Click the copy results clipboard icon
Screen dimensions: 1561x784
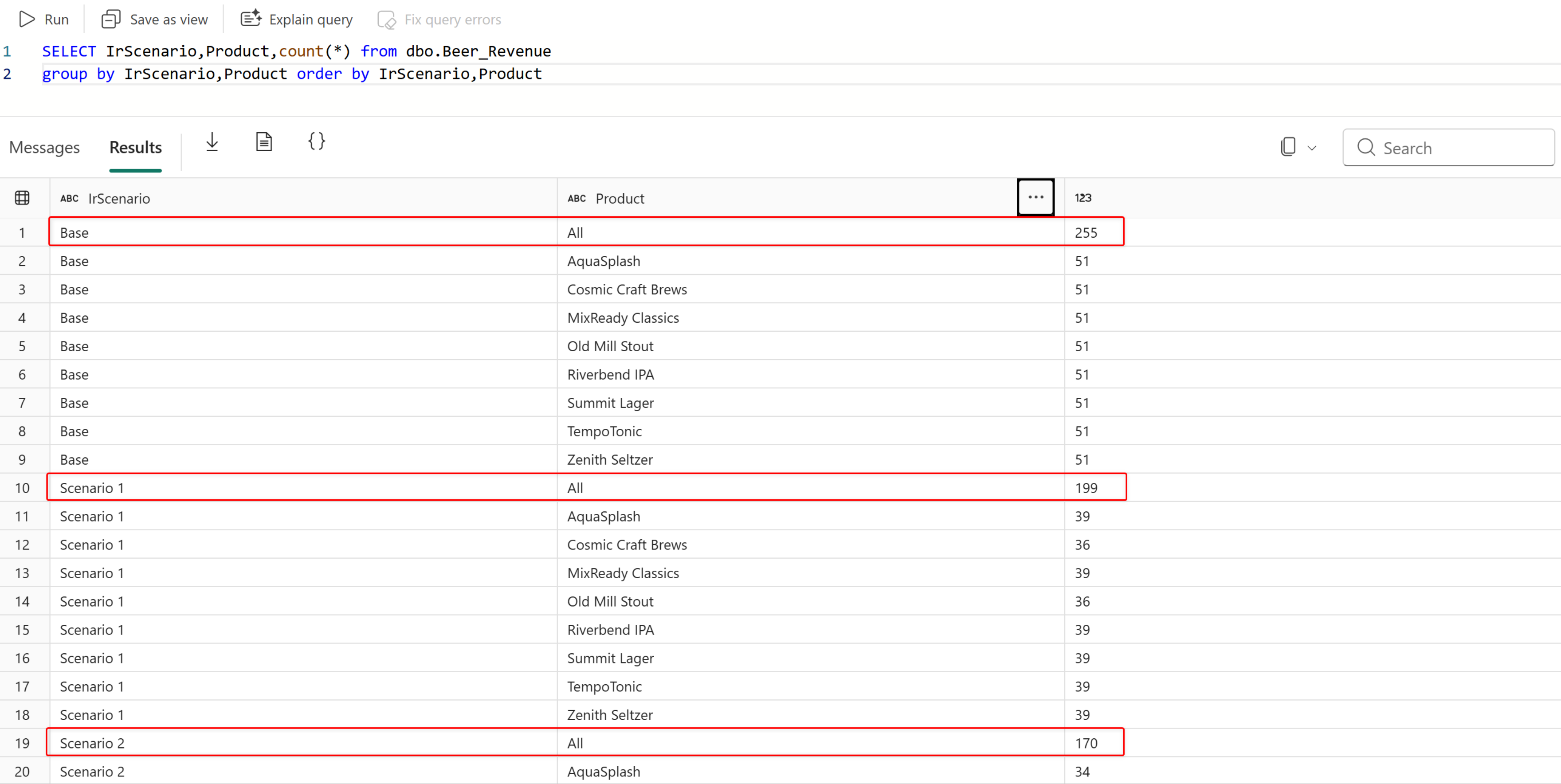[x=1288, y=147]
